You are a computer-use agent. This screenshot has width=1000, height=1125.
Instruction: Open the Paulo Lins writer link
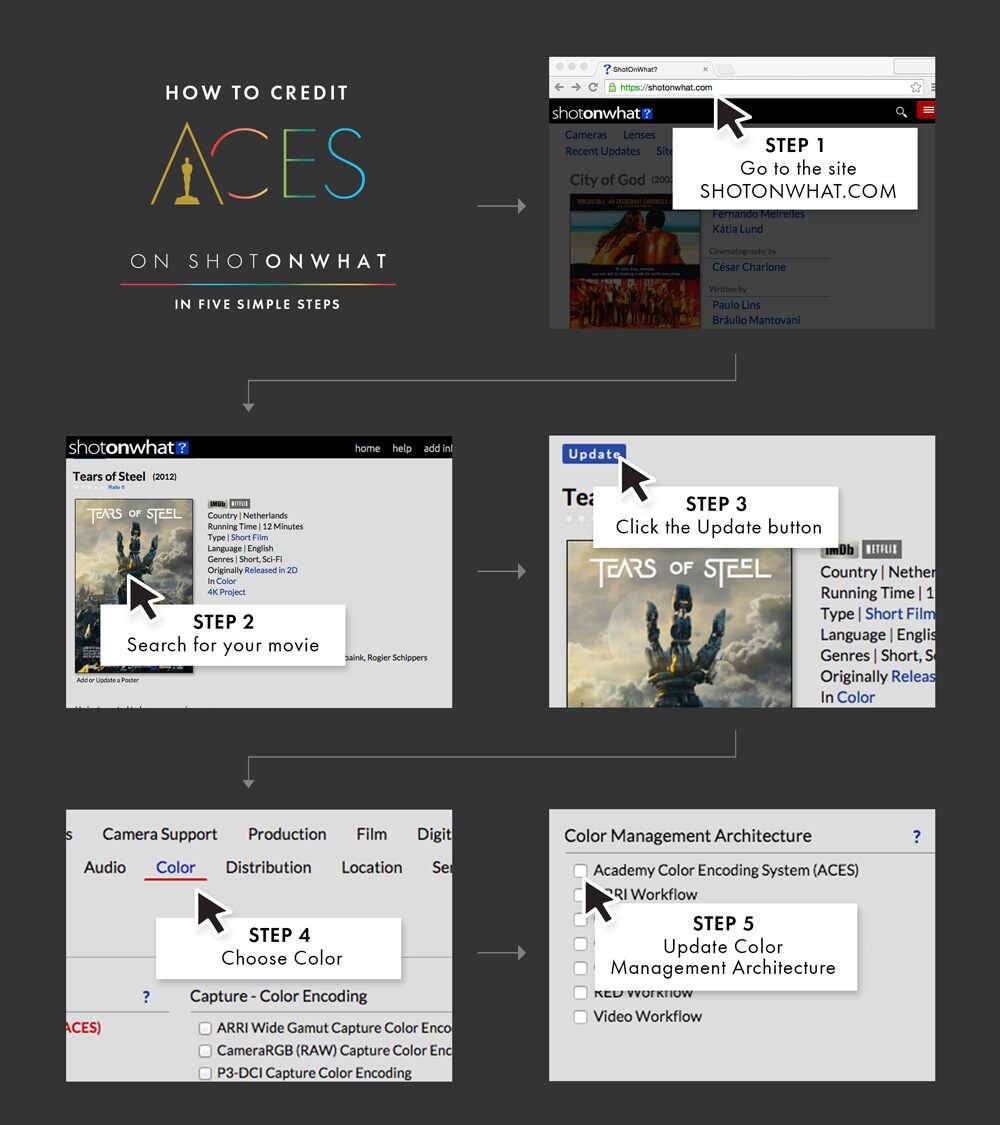point(736,305)
